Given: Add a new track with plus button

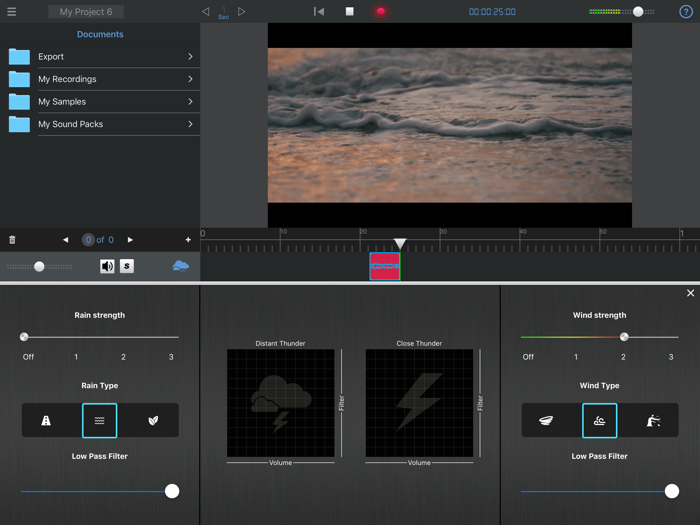Looking at the screenshot, I should pos(188,240).
